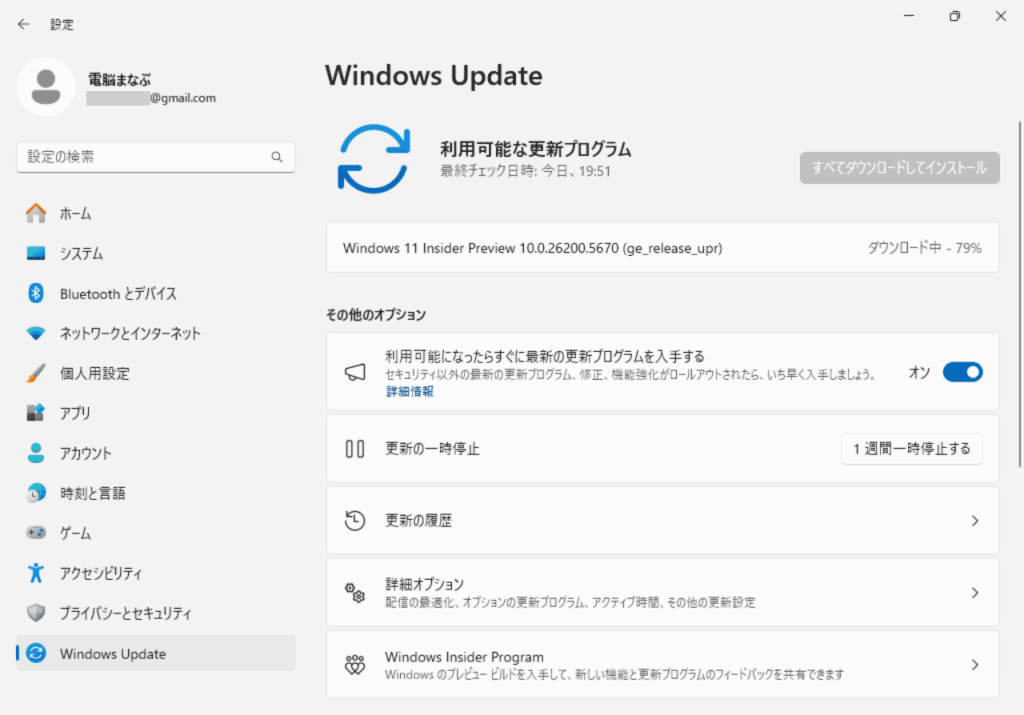1024x715 pixels.
Task: Open 個人用設定 in the sidebar
Action: pos(156,373)
